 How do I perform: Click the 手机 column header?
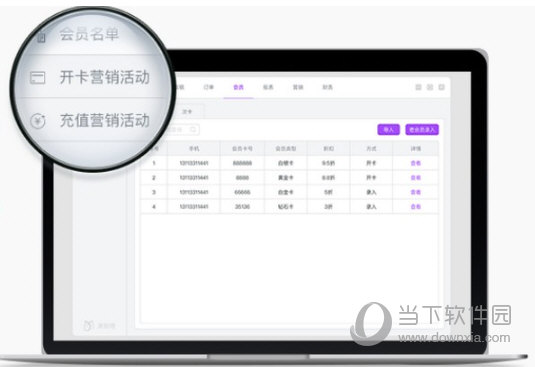(x=194, y=149)
